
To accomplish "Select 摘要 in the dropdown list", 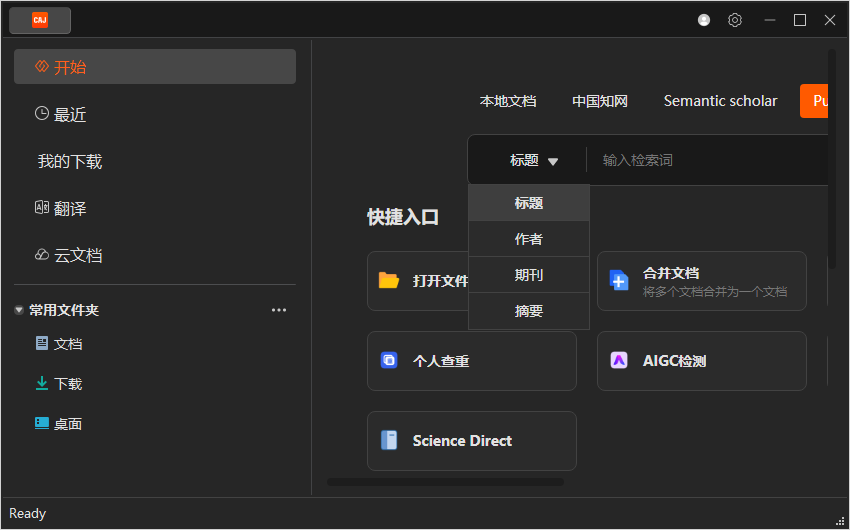I will point(529,311).
